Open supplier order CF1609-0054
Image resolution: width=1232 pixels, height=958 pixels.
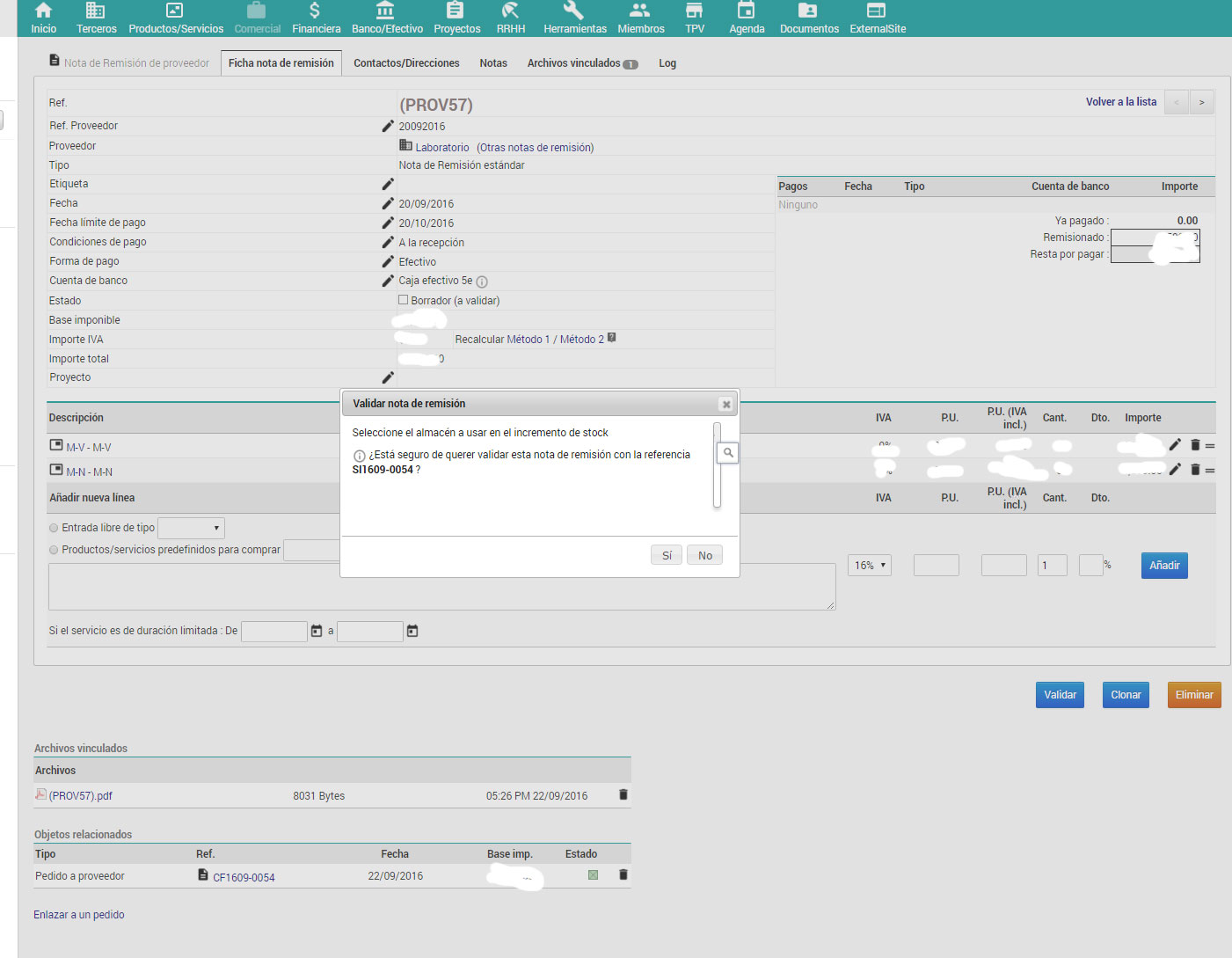click(244, 877)
